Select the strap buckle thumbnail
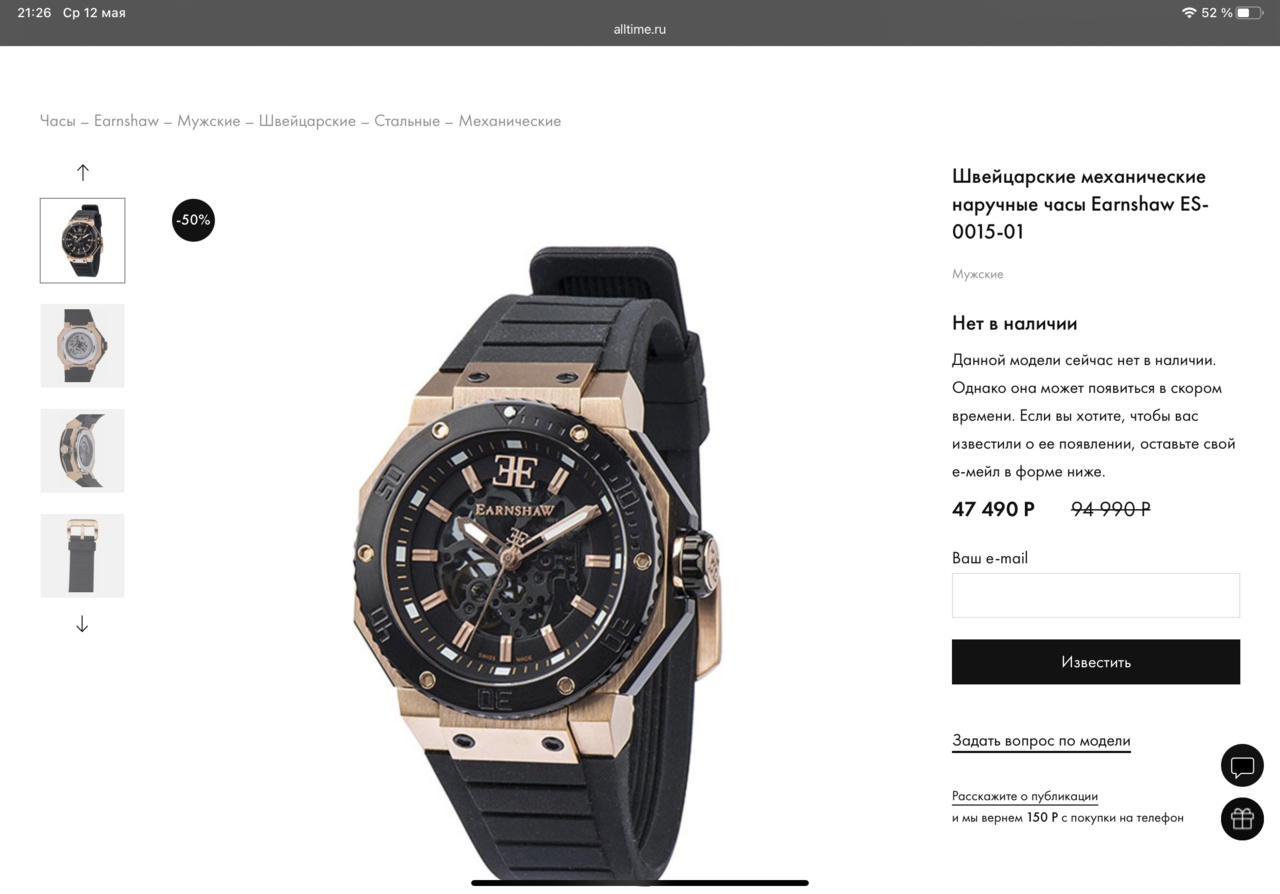 point(83,555)
